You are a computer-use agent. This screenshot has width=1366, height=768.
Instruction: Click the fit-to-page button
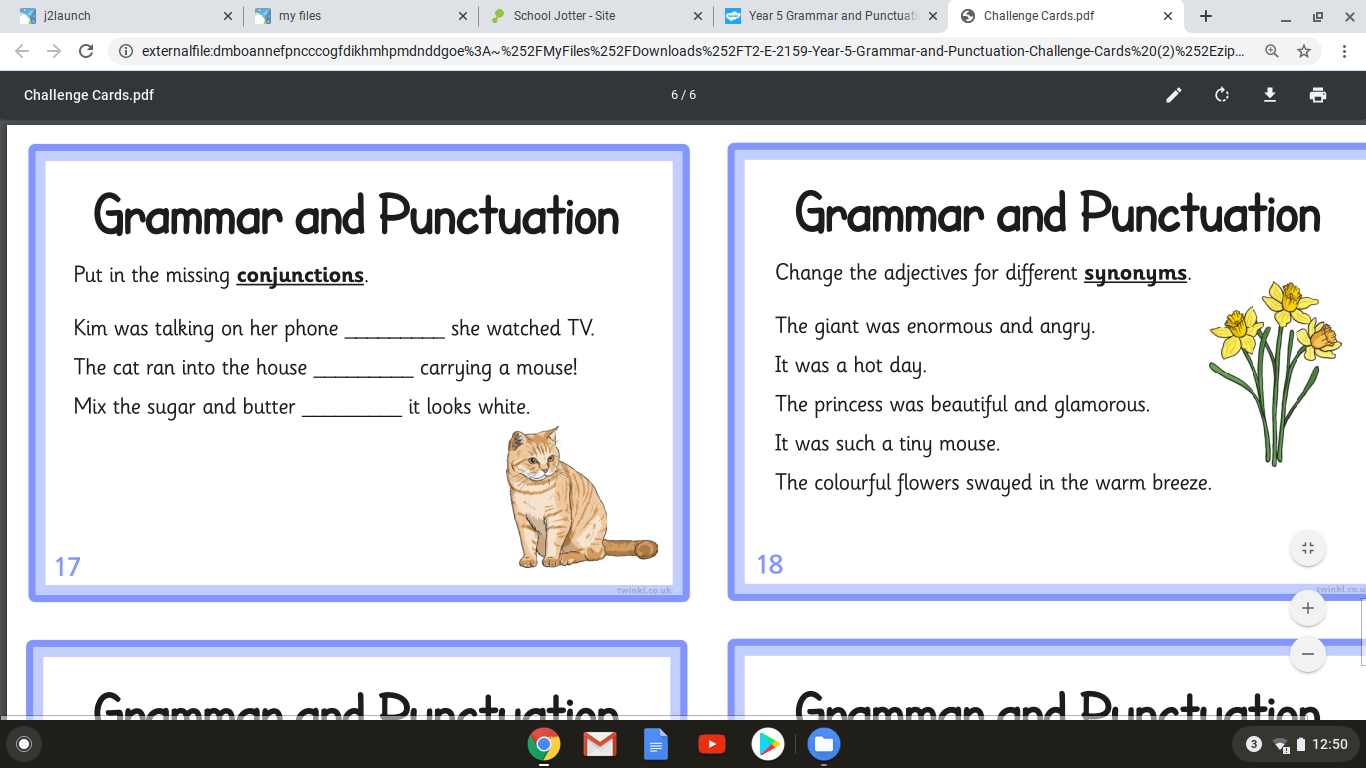point(1307,548)
